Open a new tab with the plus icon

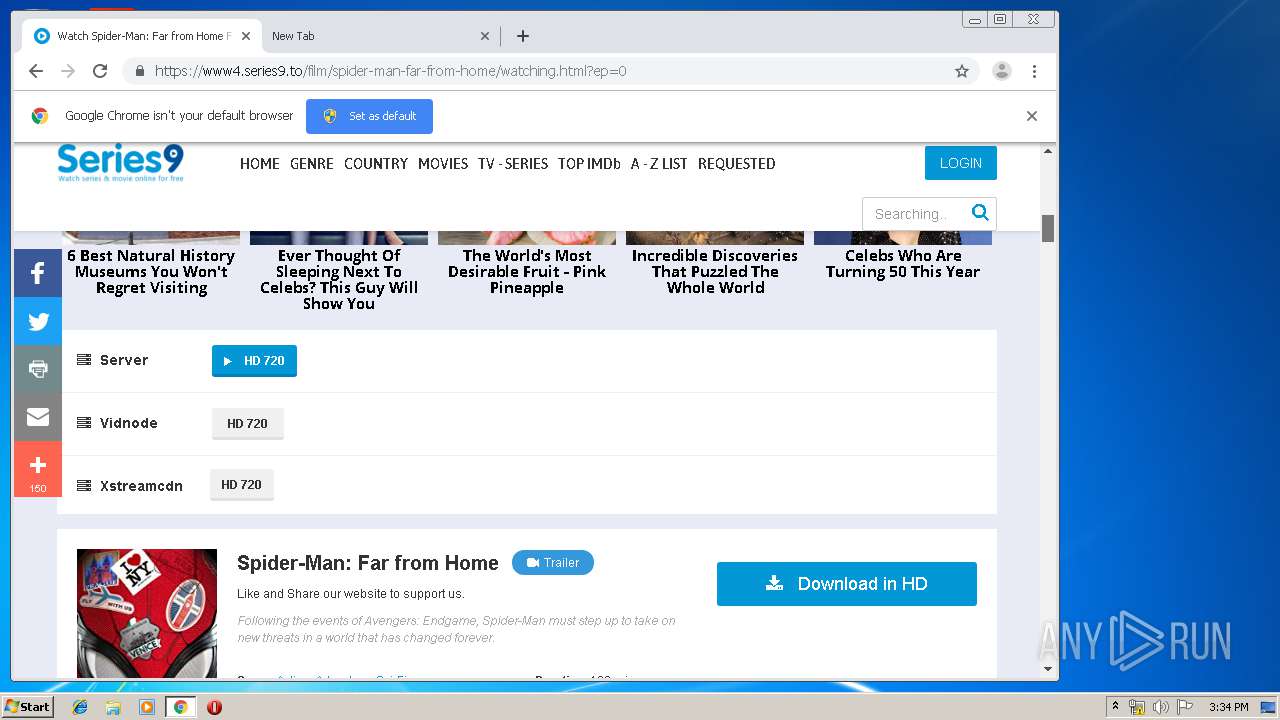point(523,36)
